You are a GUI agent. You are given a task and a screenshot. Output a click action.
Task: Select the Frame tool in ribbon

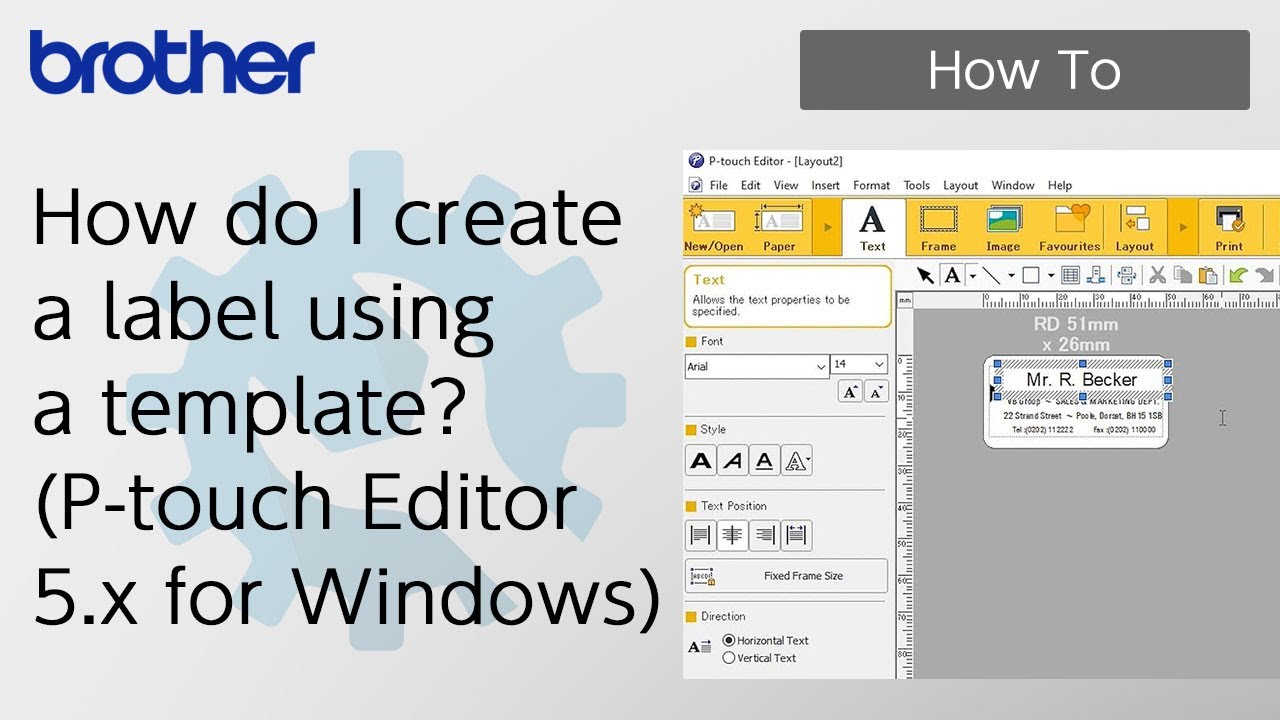tap(938, 227)
